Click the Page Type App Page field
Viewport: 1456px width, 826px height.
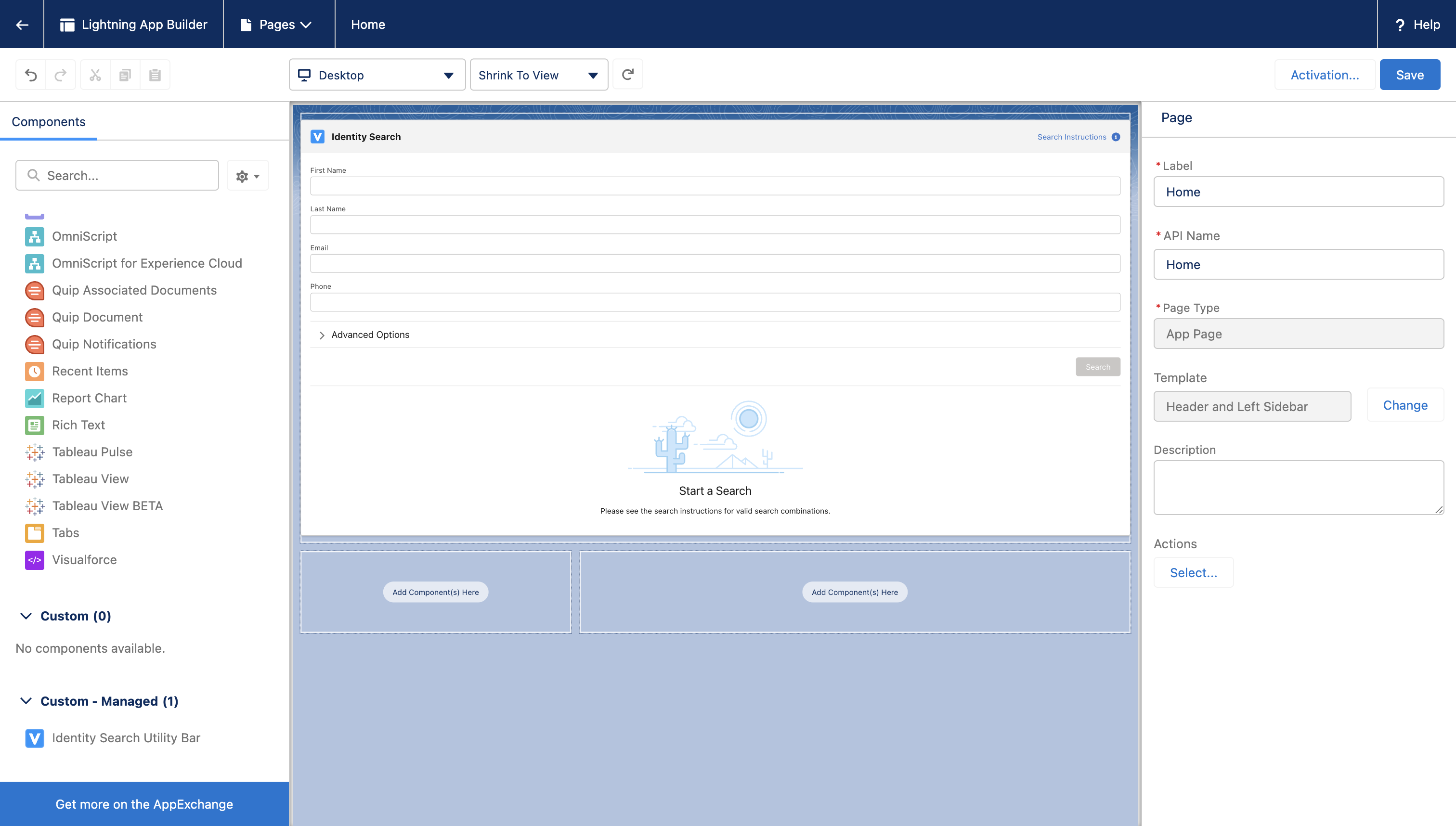[1298, 334]
